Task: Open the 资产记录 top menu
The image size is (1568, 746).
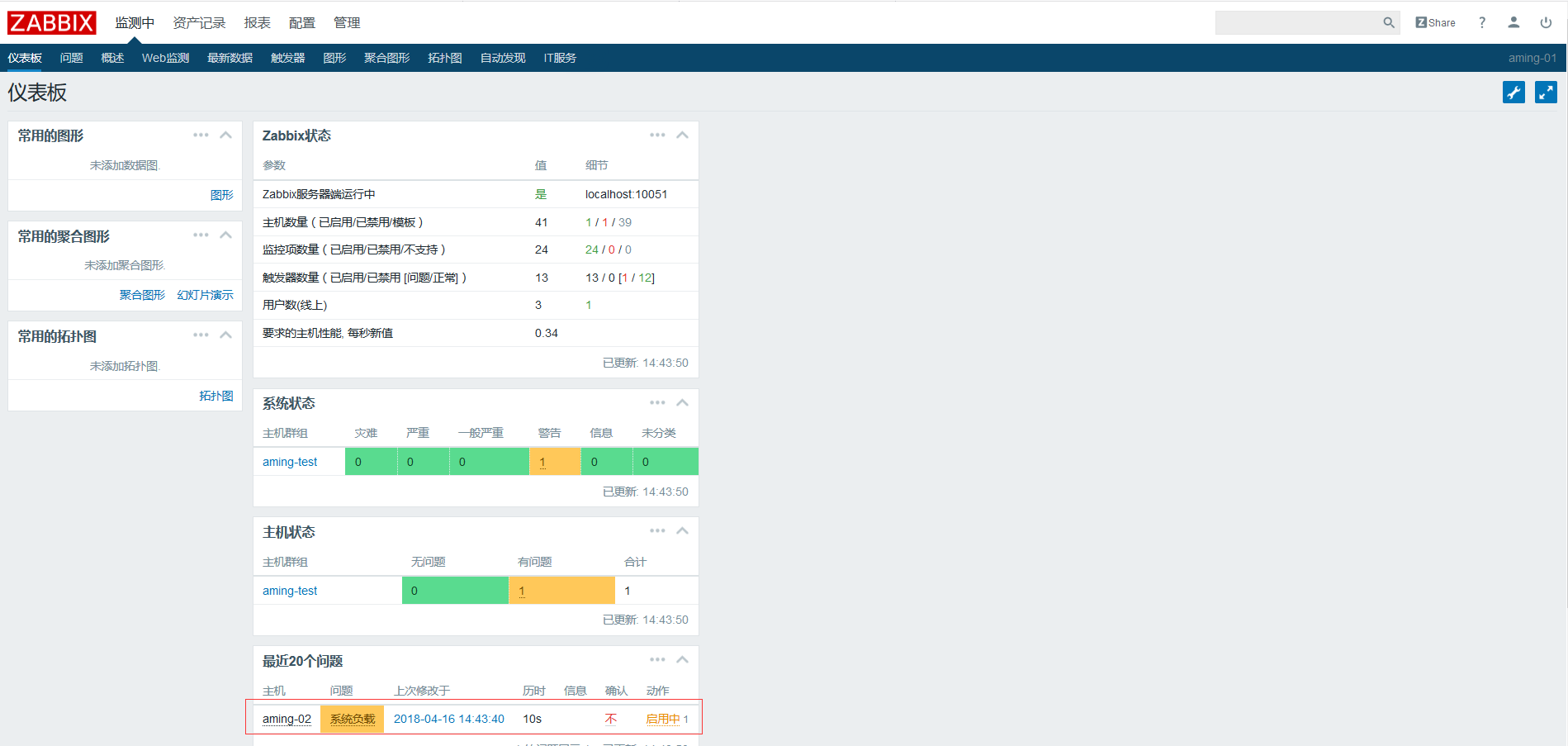Action: click(x=199, y=22)
